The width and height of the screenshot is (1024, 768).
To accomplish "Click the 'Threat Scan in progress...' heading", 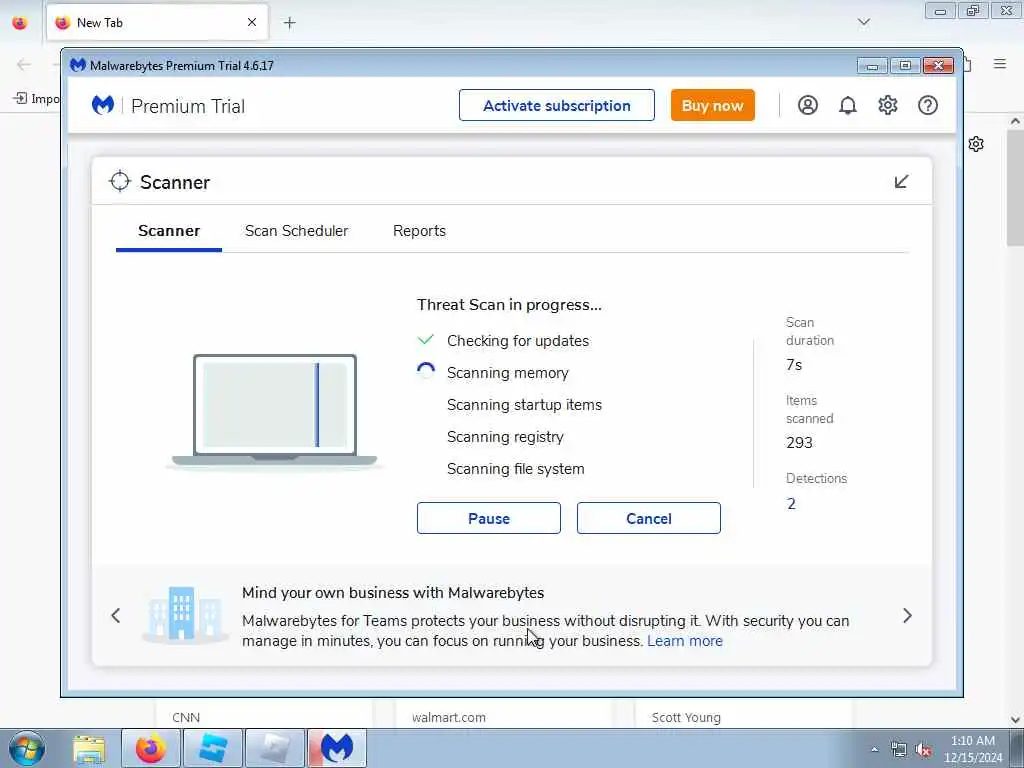I will (509, 305).
